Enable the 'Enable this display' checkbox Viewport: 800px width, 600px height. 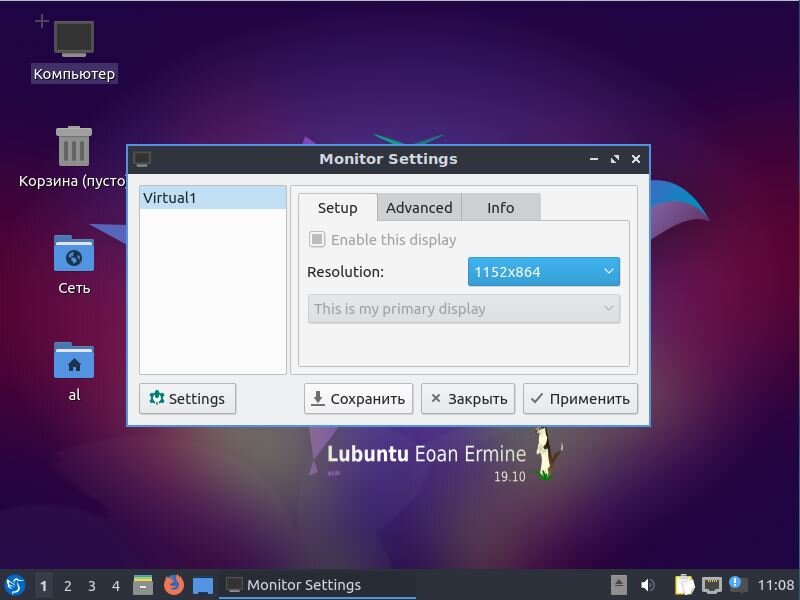click(315, 239)
